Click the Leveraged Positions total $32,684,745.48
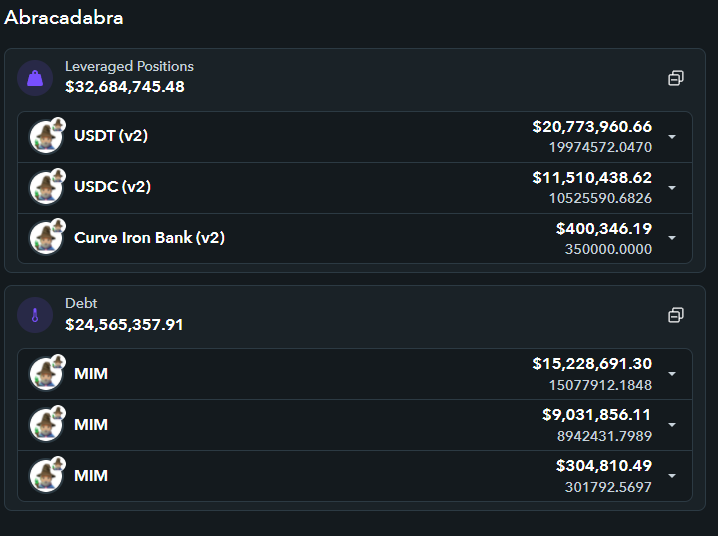718x536 pixels. point(125,87)
